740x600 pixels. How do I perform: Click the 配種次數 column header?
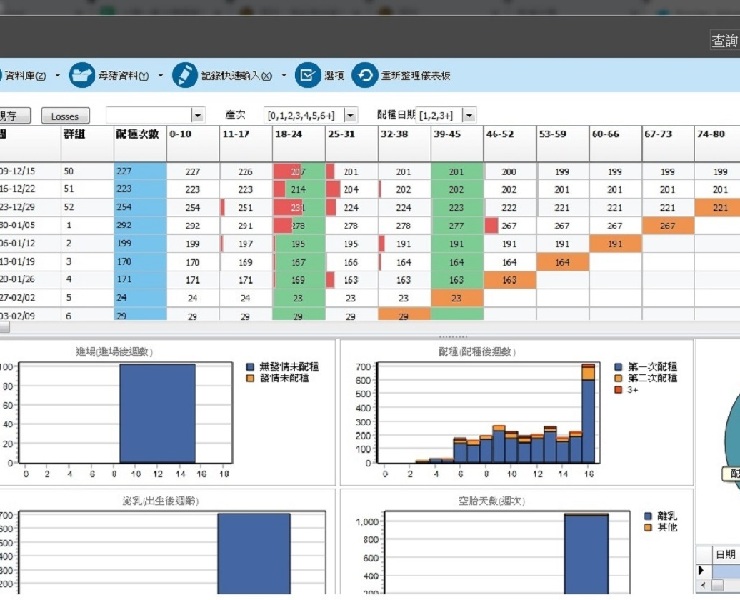tap(139, 134)
